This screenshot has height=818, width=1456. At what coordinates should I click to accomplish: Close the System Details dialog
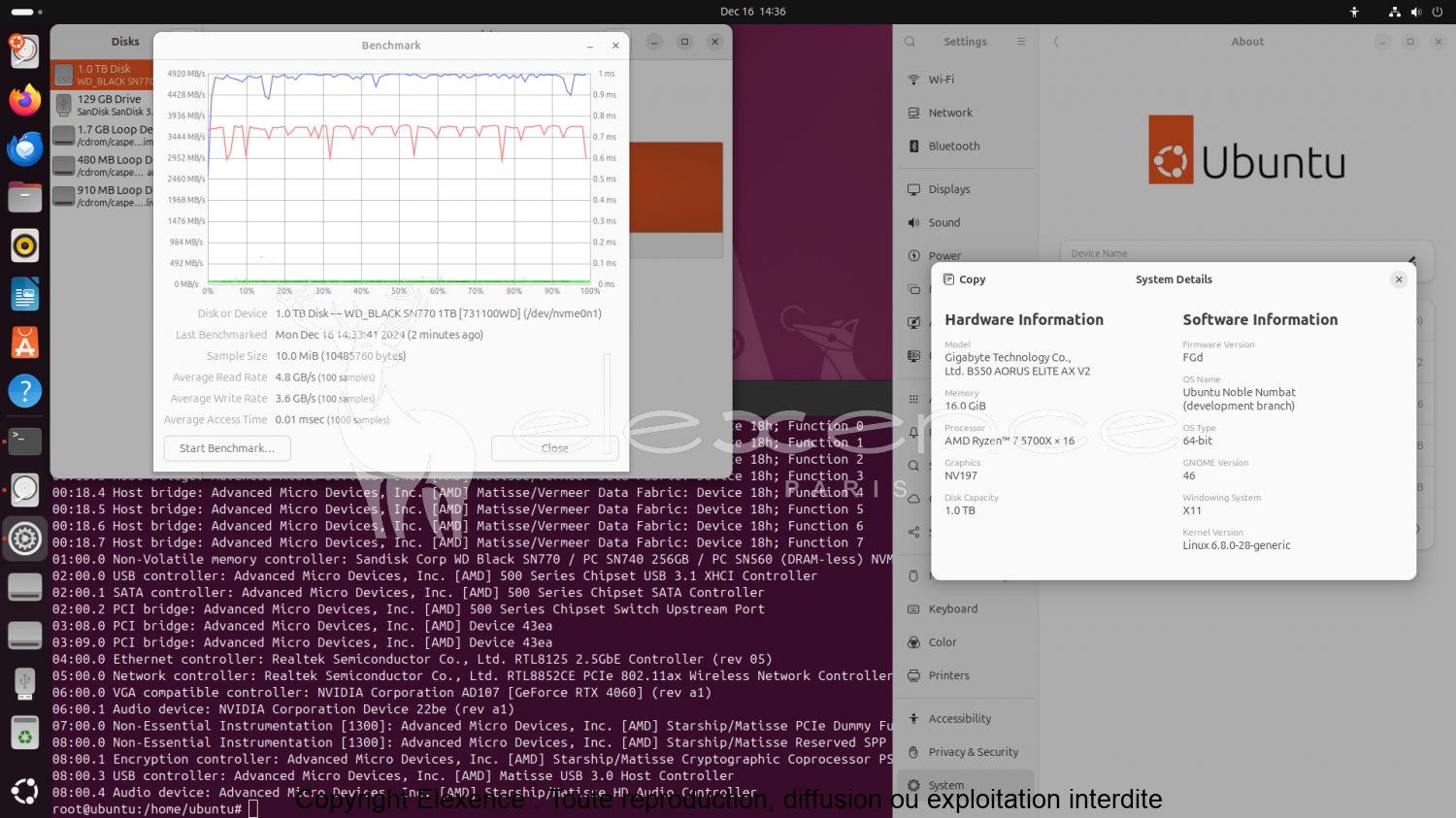(1399, 279)
